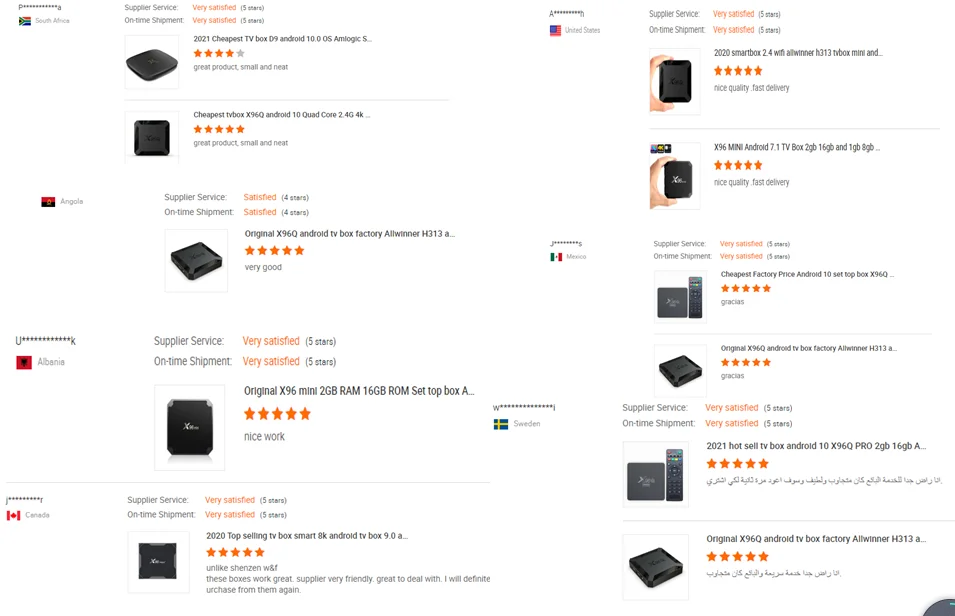Open the 2020 smartbox 2.4 wifi allwinner title
955x616 pixels.
[x=798, y=53]
